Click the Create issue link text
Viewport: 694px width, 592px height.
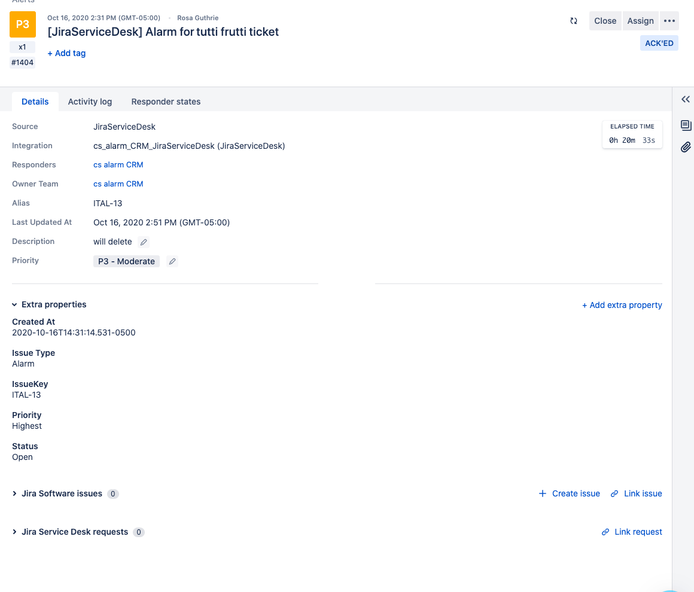tap(576, 493)
